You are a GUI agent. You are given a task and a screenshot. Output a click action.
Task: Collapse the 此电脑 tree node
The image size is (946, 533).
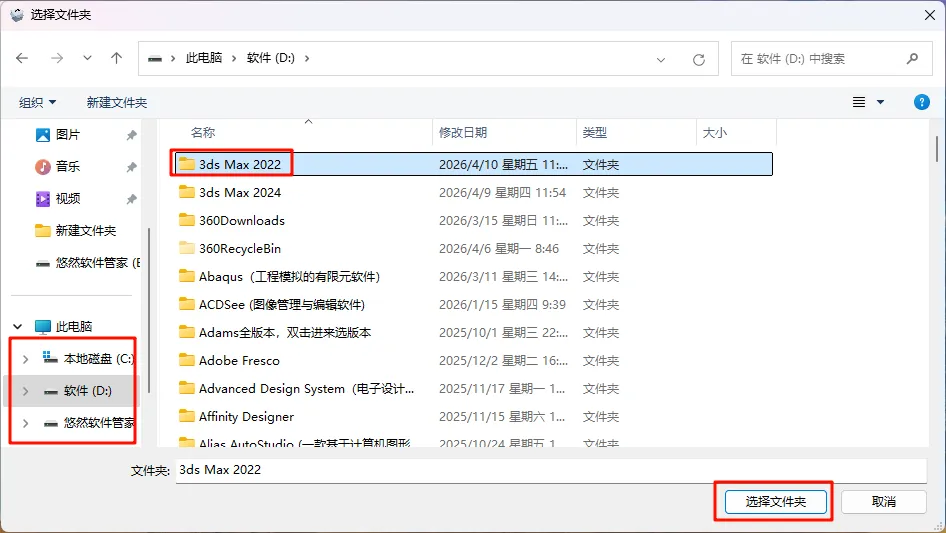[x=17, y=327]
